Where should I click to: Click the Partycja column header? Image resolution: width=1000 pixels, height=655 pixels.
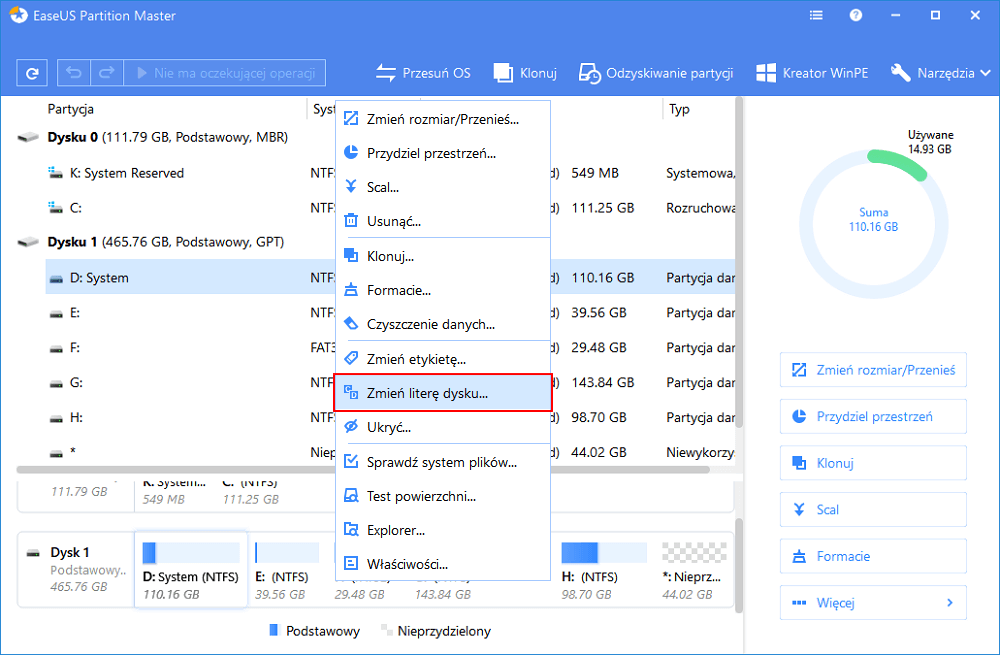tap(71, 109)
